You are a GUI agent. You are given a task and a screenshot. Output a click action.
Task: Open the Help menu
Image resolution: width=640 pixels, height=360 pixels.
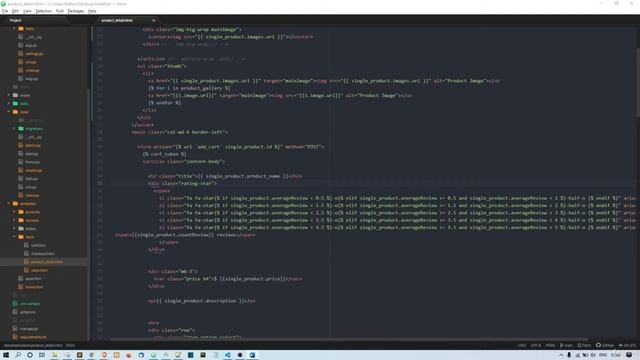(92, 11)
